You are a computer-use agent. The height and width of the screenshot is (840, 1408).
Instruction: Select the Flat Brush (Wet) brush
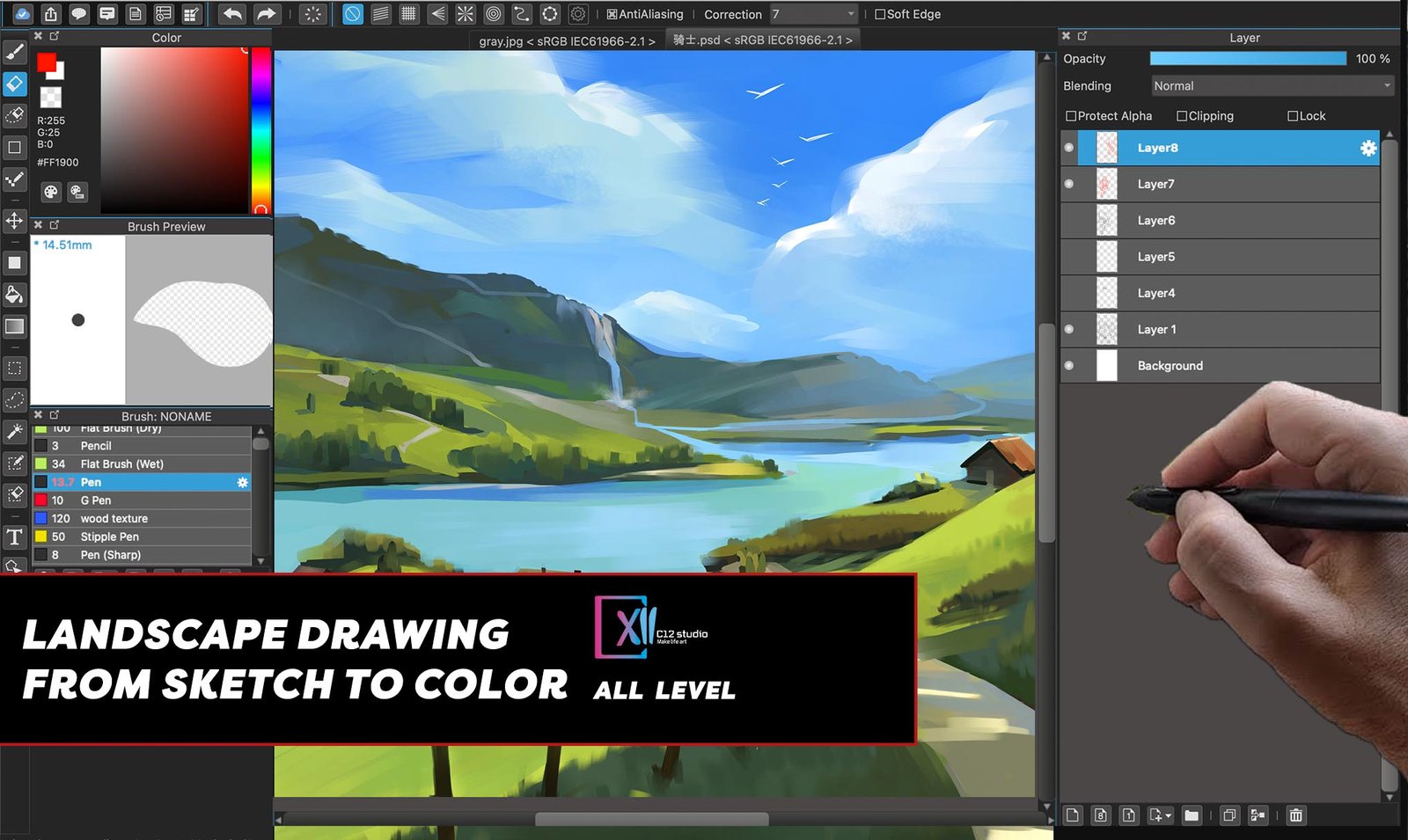point(121,464)
